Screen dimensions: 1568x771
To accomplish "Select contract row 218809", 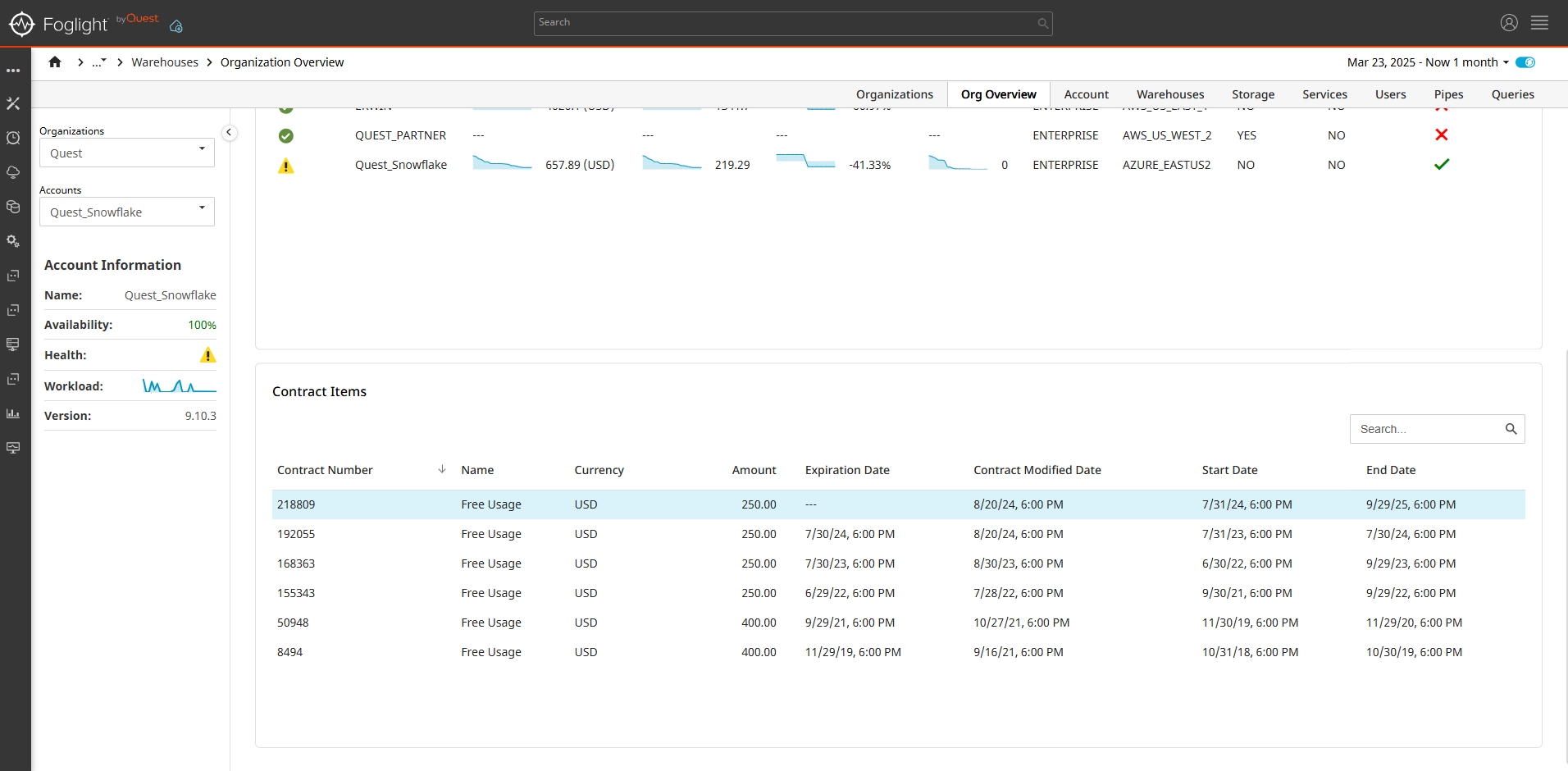I will [x=898, y=504].
